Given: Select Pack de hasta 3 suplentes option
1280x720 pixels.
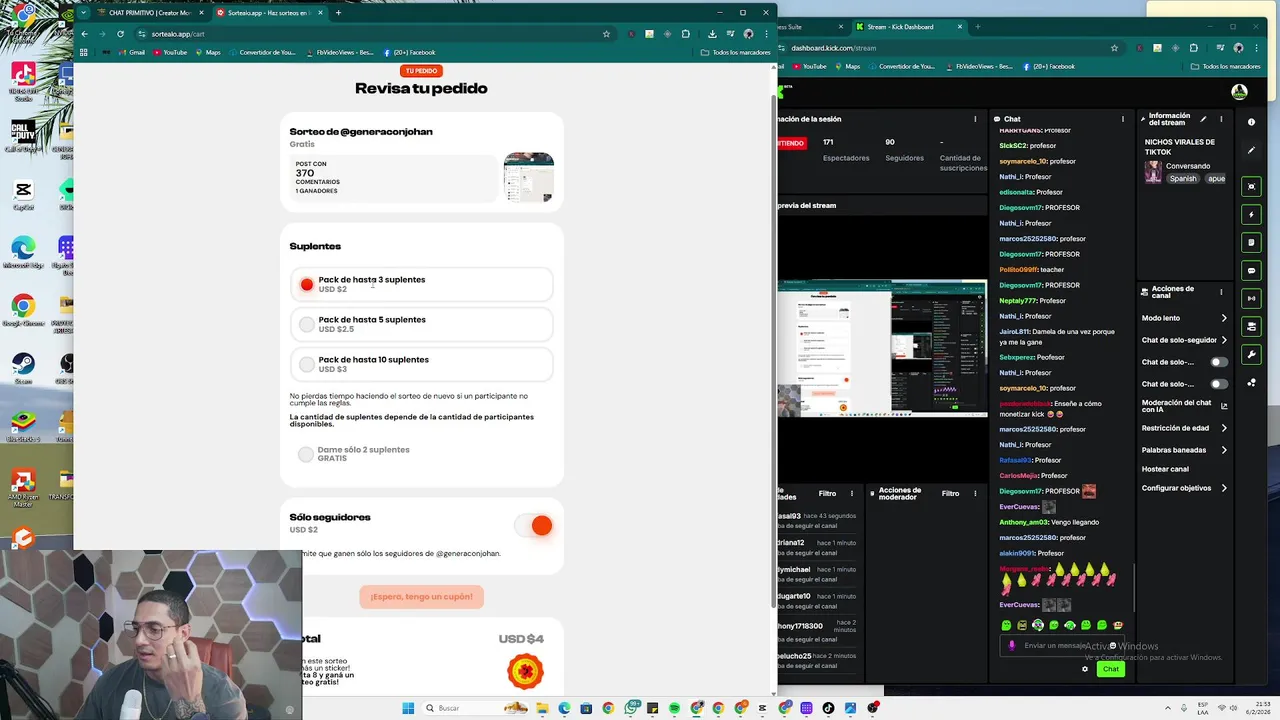Looking at the screenshot, I should (x=421, y=284).
